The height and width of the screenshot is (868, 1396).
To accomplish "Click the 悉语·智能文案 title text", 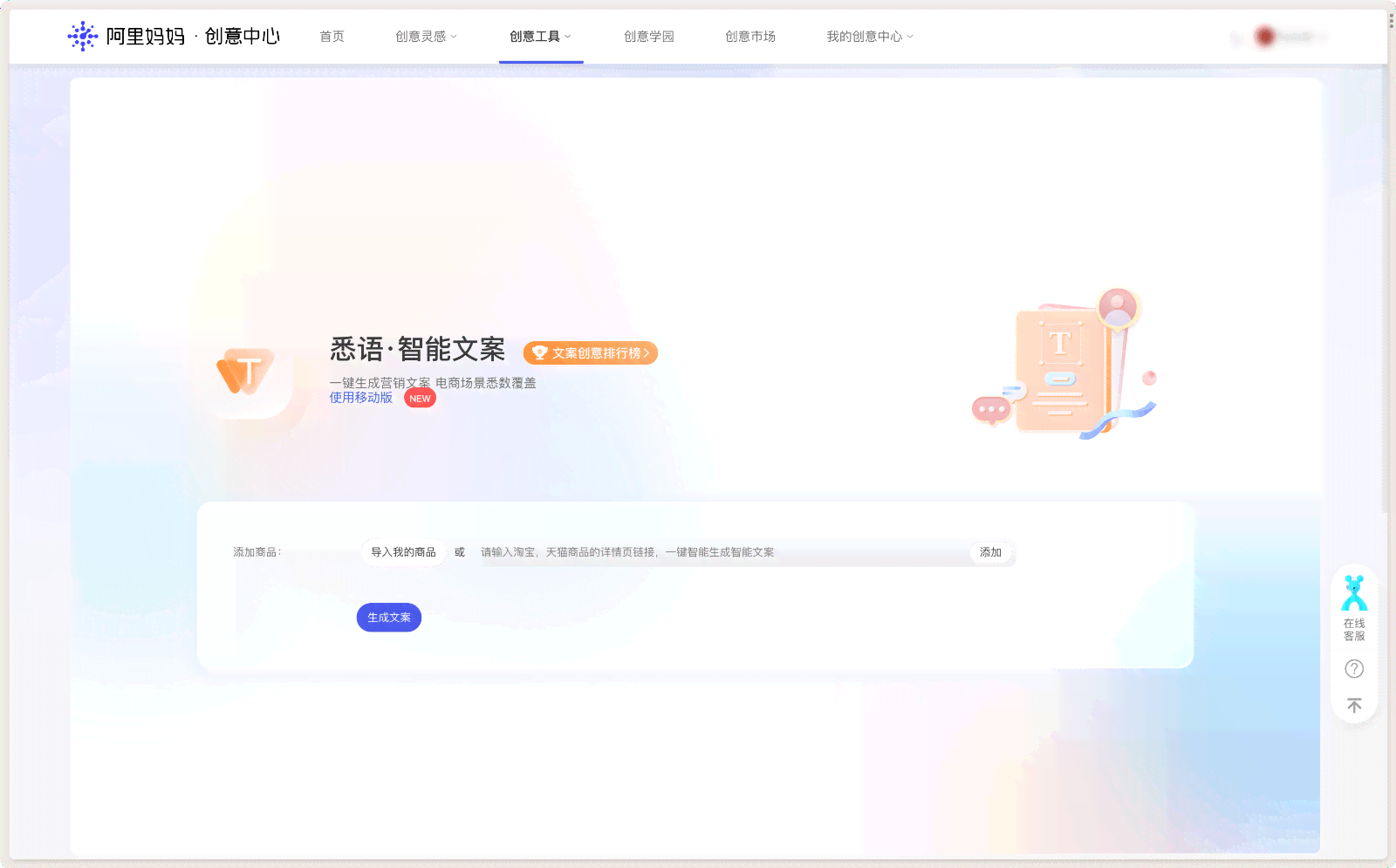I will 418,350.
